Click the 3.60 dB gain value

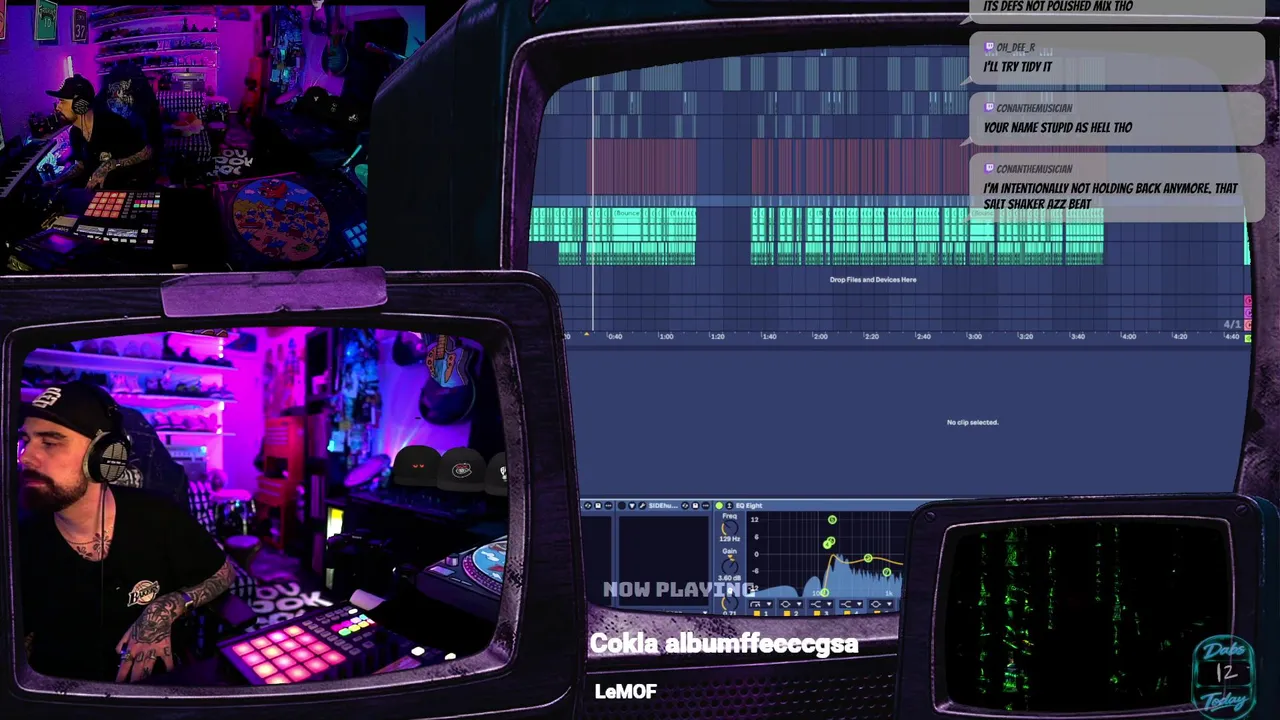[730, 578]
